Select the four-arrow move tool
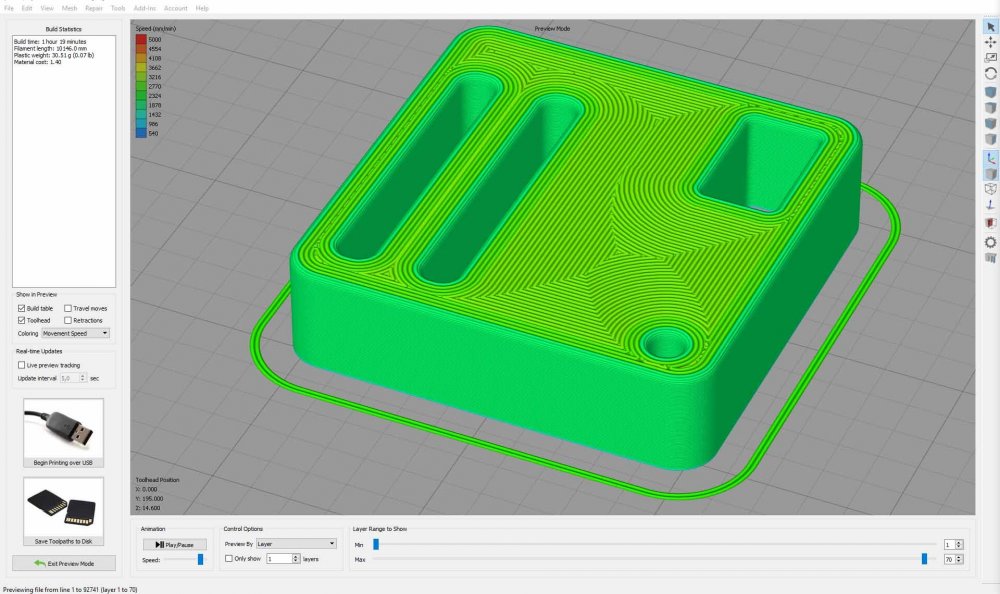The image size is (1000, 594). 990,42
